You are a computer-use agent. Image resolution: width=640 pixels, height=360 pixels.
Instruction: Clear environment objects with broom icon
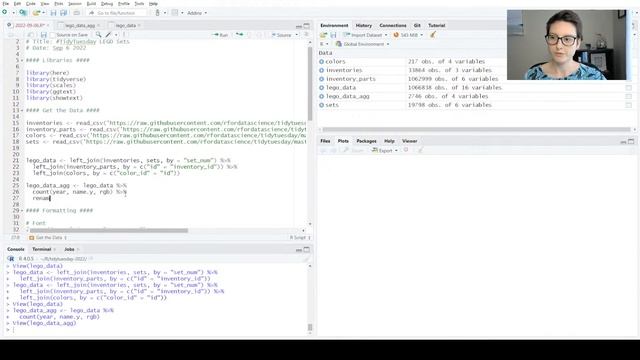click(433, 35)
